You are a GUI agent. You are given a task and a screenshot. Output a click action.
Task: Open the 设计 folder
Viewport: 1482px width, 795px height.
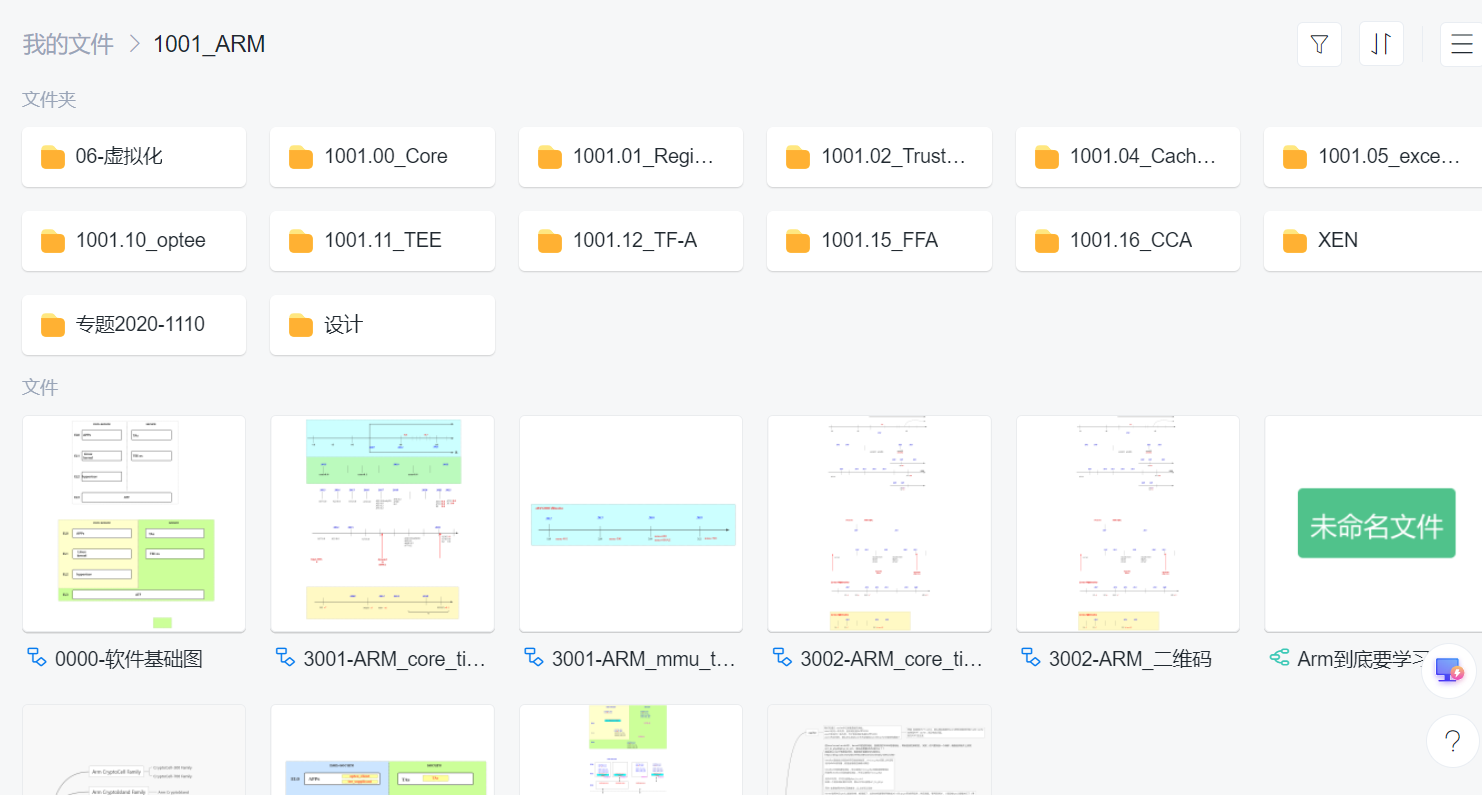tap(382, 325)
